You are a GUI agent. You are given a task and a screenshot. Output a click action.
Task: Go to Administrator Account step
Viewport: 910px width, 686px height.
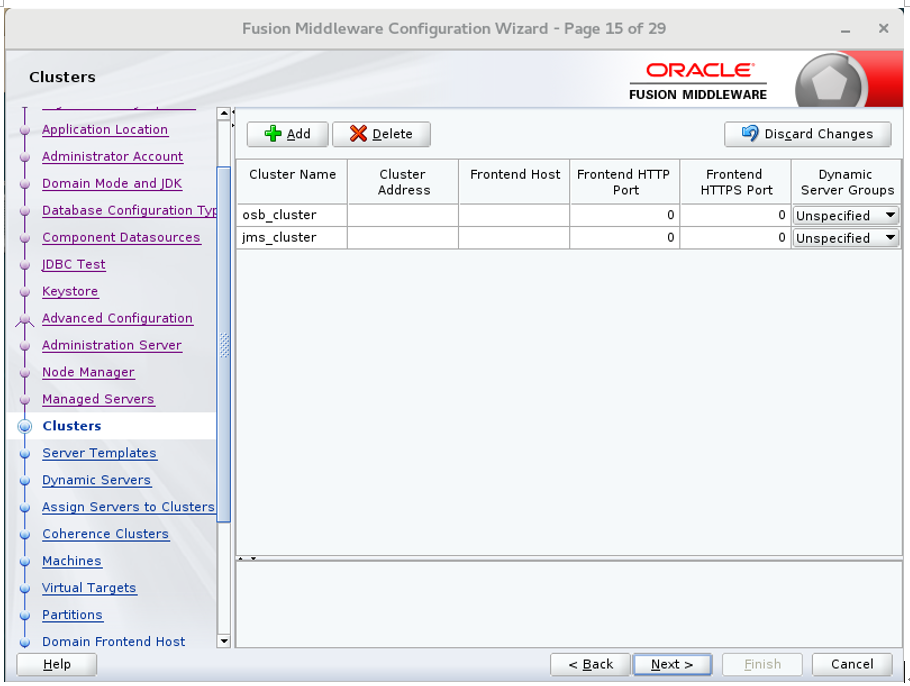coord(113,157)
